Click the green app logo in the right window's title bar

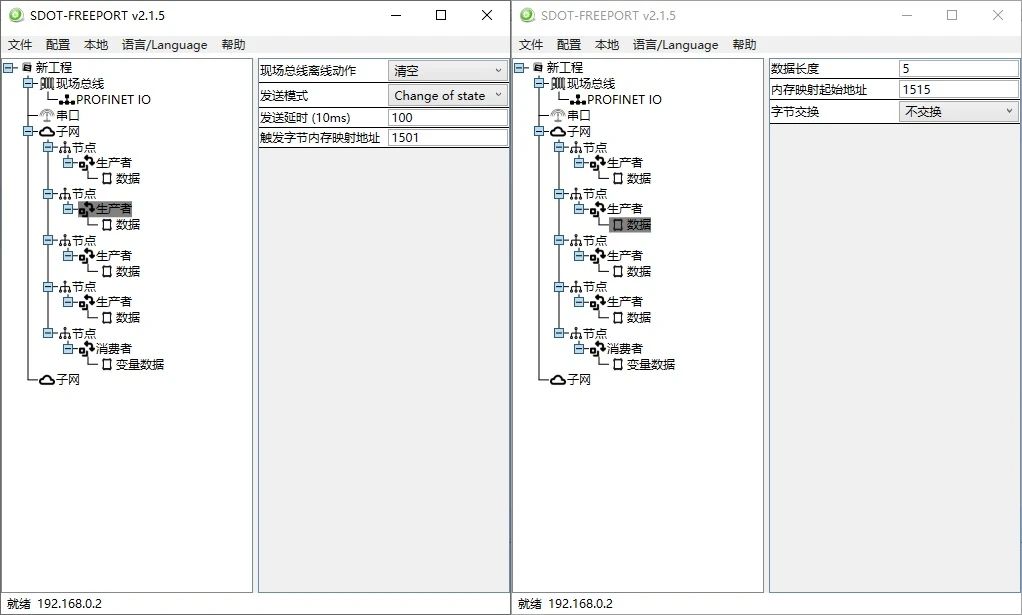tap(527, 15)
